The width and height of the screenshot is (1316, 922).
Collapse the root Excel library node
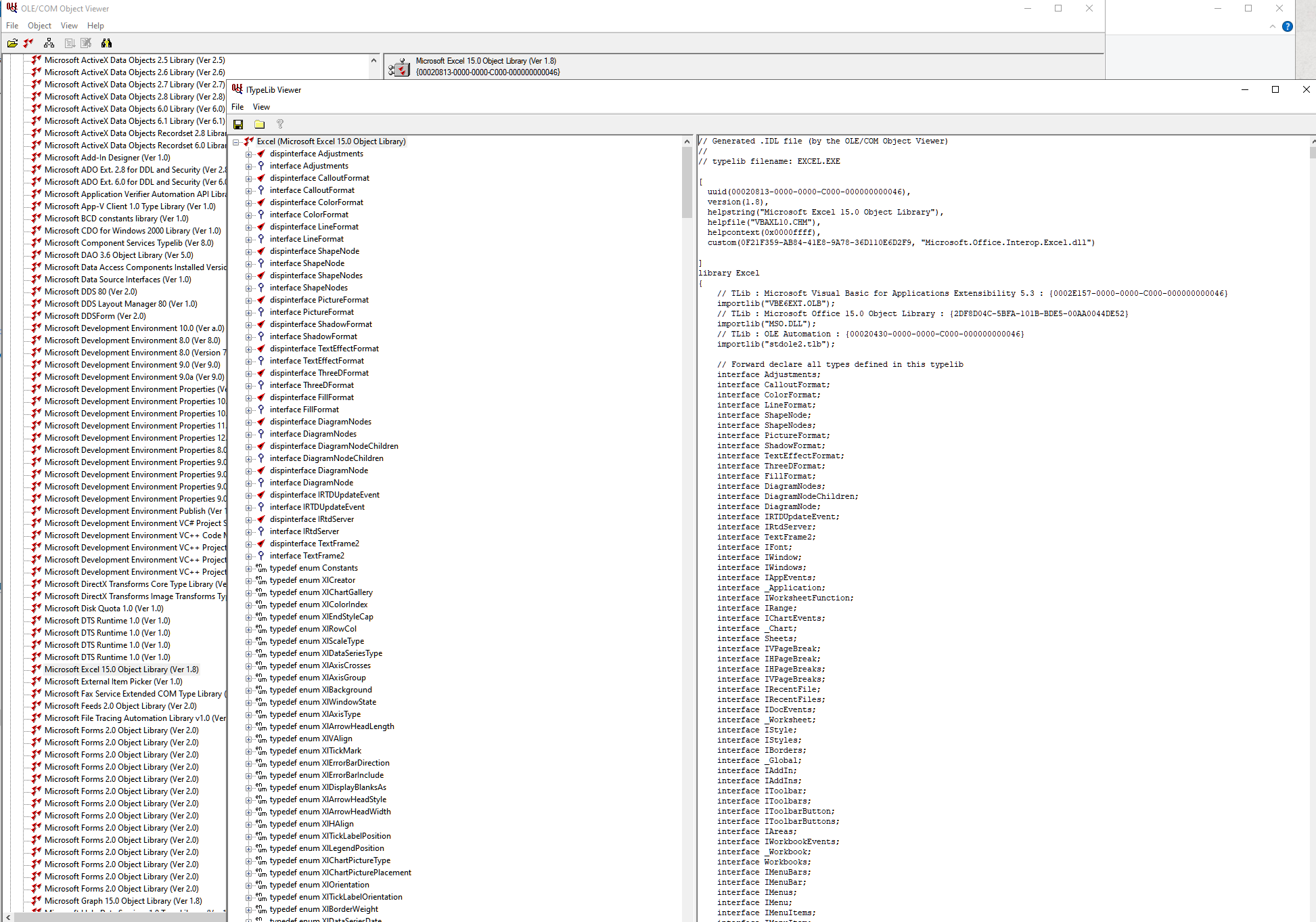pos(236,142)
